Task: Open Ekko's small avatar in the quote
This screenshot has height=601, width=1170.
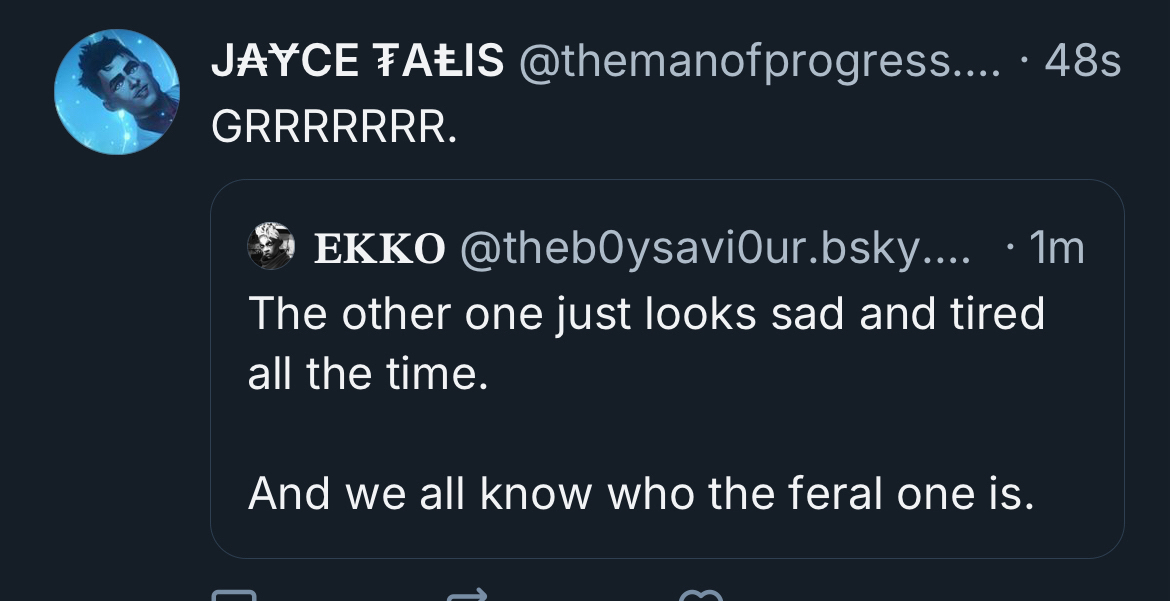Action: [x=270, y=245]
